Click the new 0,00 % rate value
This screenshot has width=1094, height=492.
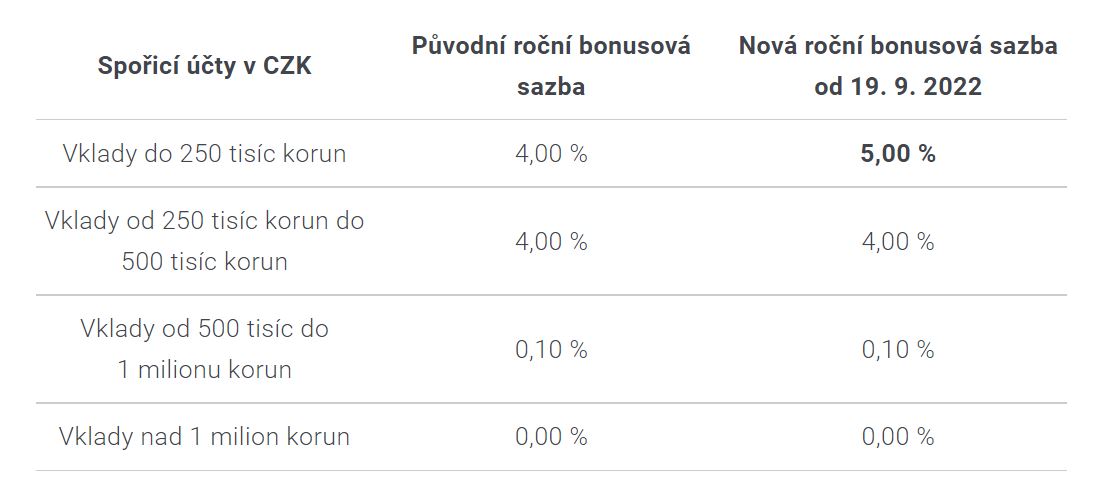(x=898, y=437)
